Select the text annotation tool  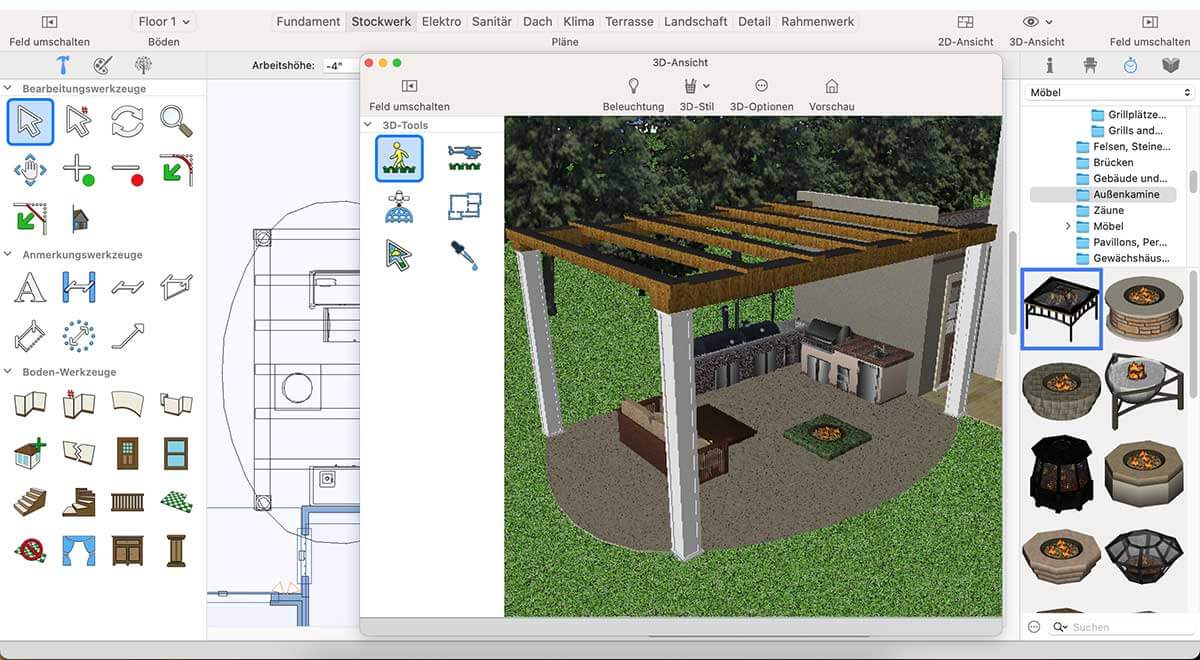pos(30,288)
